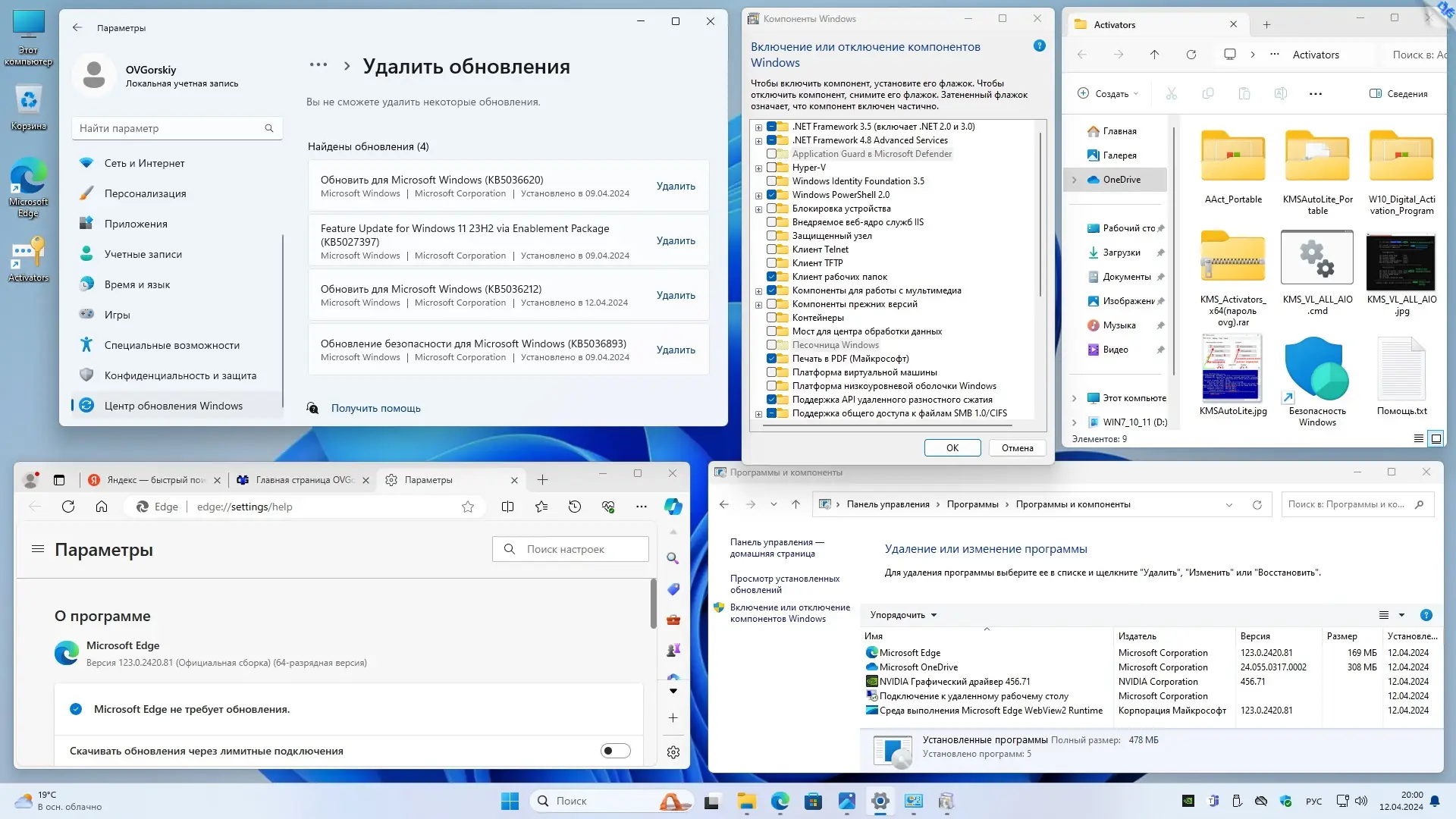Click Получить помощь link
Screen dimensions: 1456x819
375,408
